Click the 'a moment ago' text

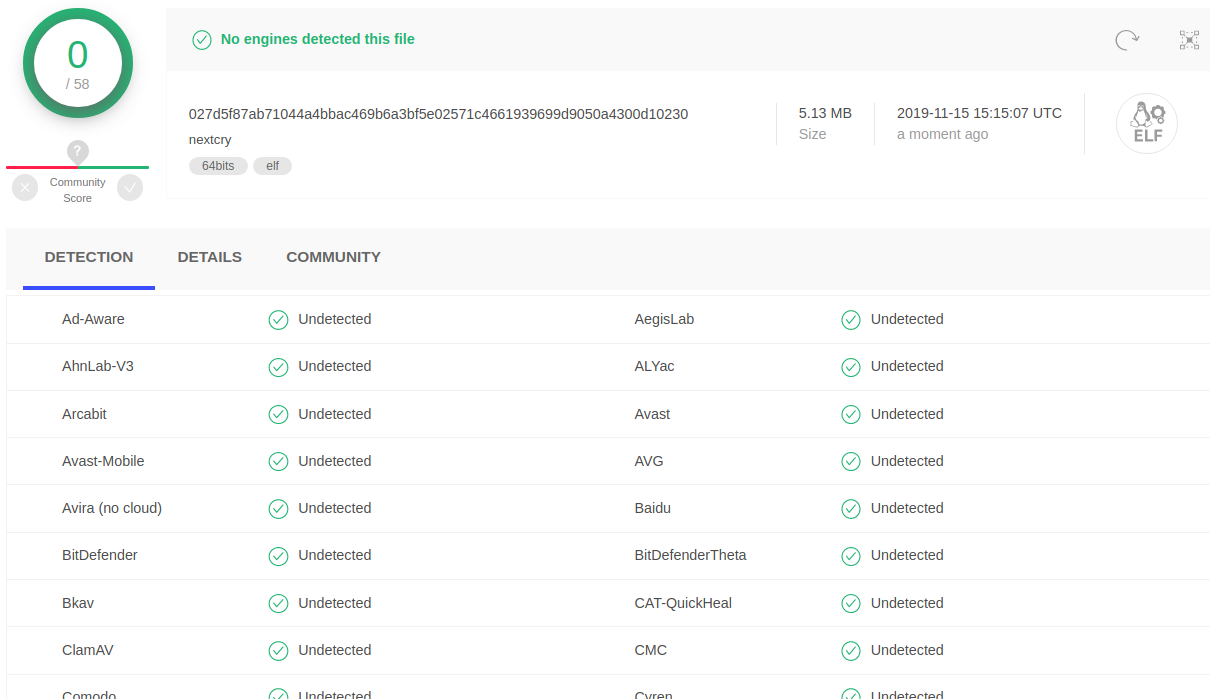942,134
